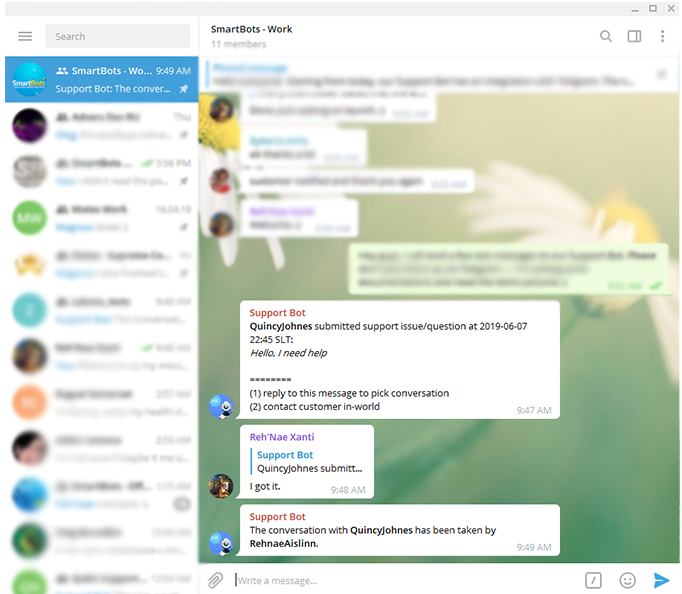682x594 pixels.
Task: Click the SmartBots globe avatar in chat list
Action: point(29,79)
